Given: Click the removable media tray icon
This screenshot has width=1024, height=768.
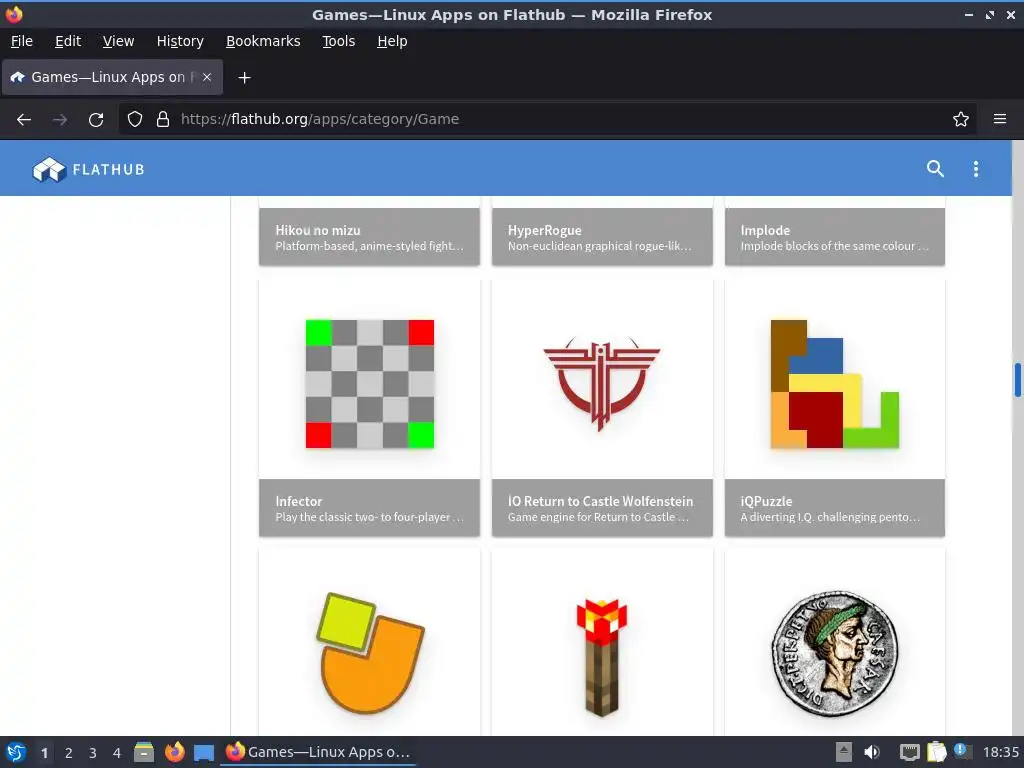Looking at the screenshot, I should 844,752.
